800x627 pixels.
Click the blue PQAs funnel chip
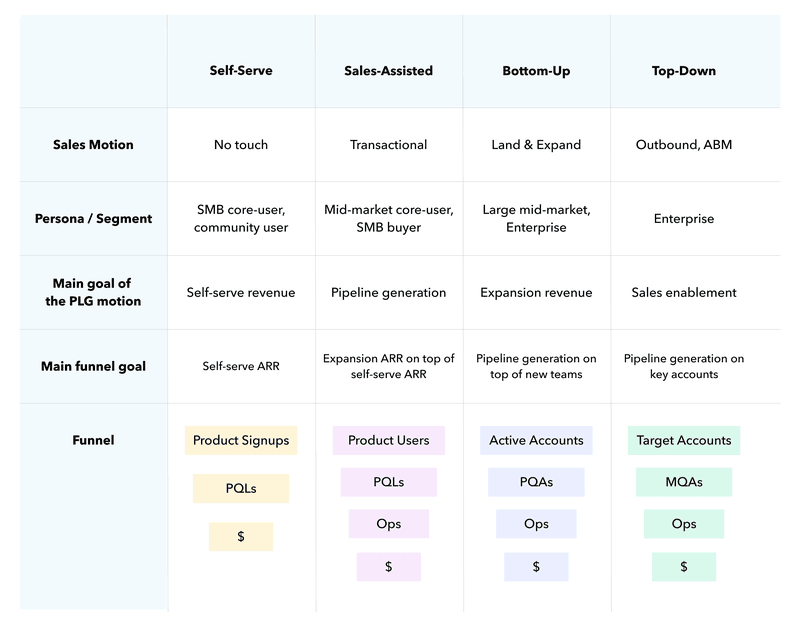coord(536,482)
